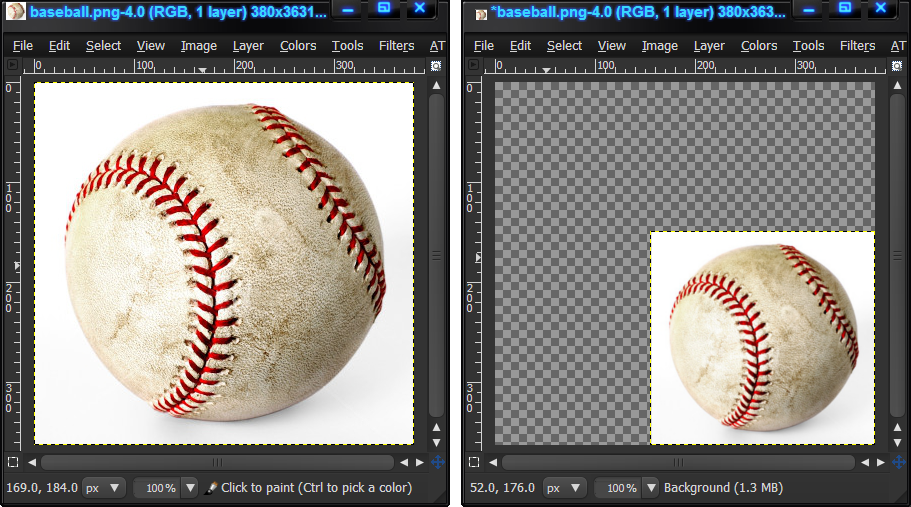Open Select menu in right window
Screen dimensions: 911x507
564,46
